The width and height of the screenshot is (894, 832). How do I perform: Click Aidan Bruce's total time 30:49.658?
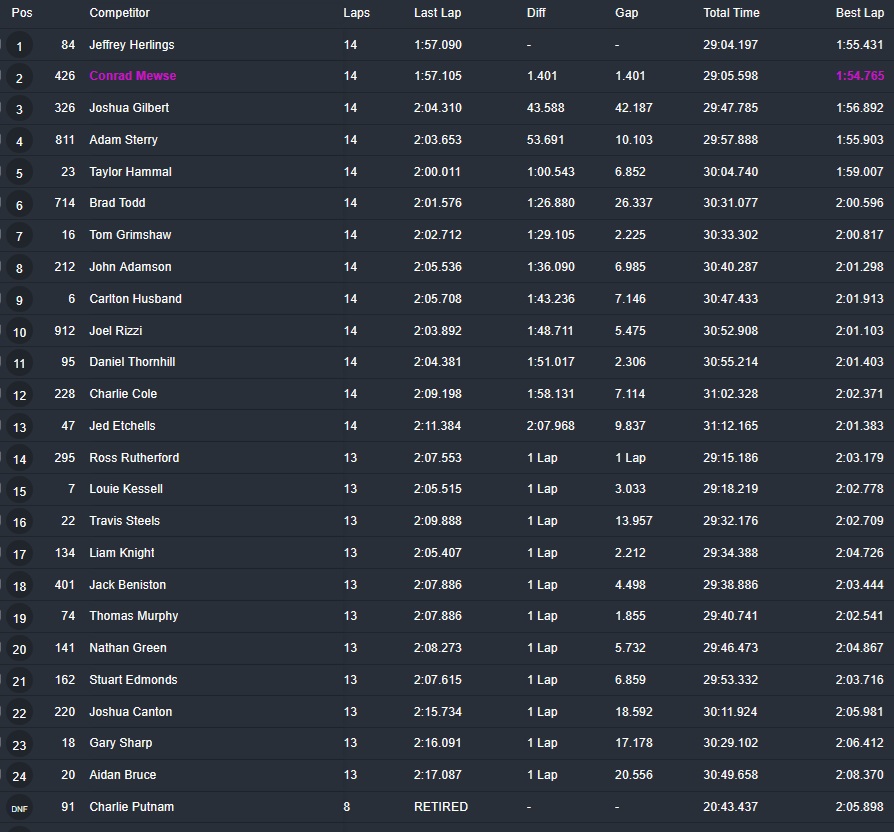coord(730,775)
